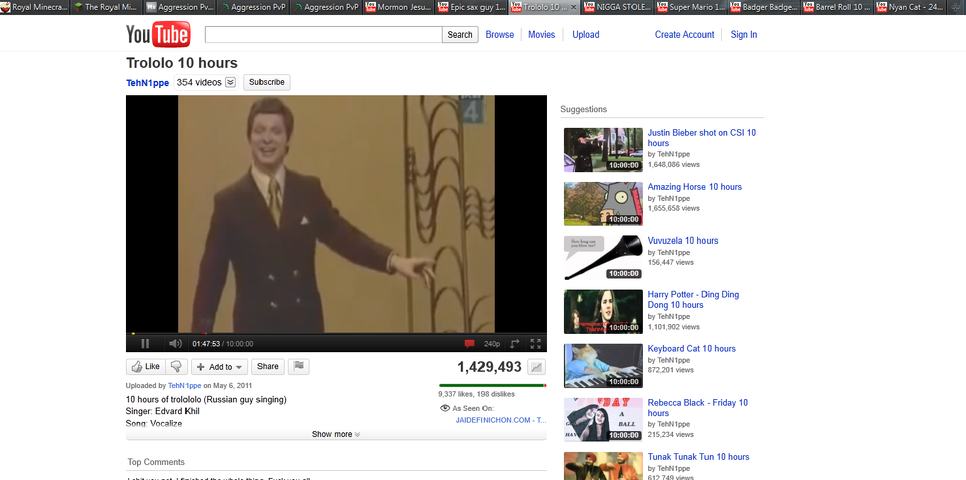Viewport: 966px width, 480px height.
Task: Click the Tunak Tunak Tun thumbnail
Action: tap(603, 466)
